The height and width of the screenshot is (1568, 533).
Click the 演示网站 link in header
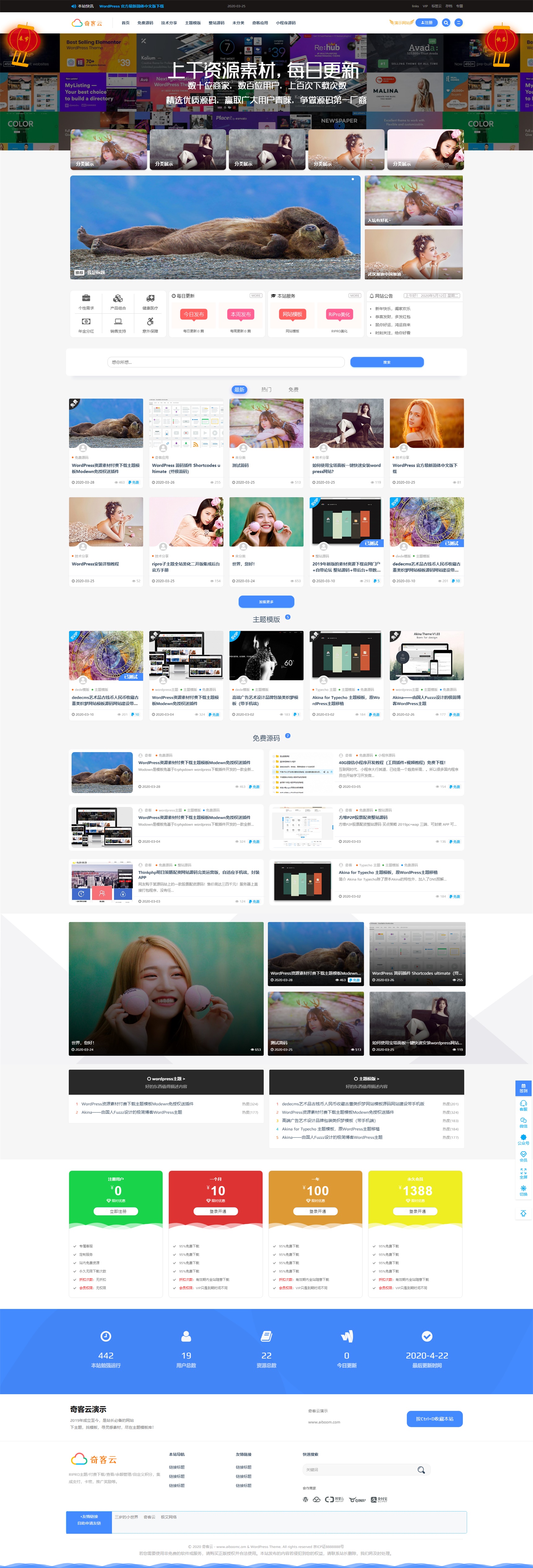click(x=401, y=23)
